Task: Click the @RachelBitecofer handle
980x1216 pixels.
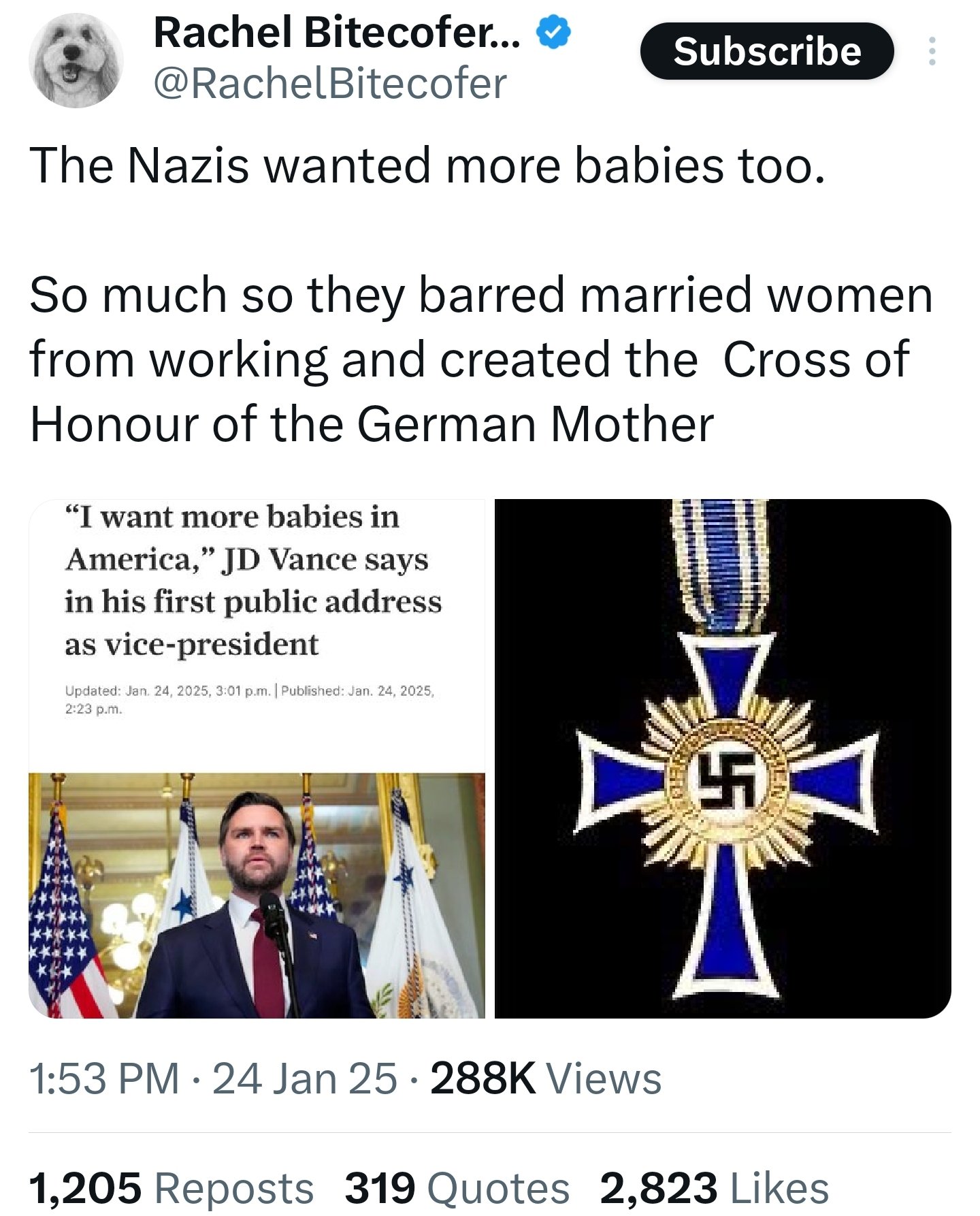Action: (330, 84)
